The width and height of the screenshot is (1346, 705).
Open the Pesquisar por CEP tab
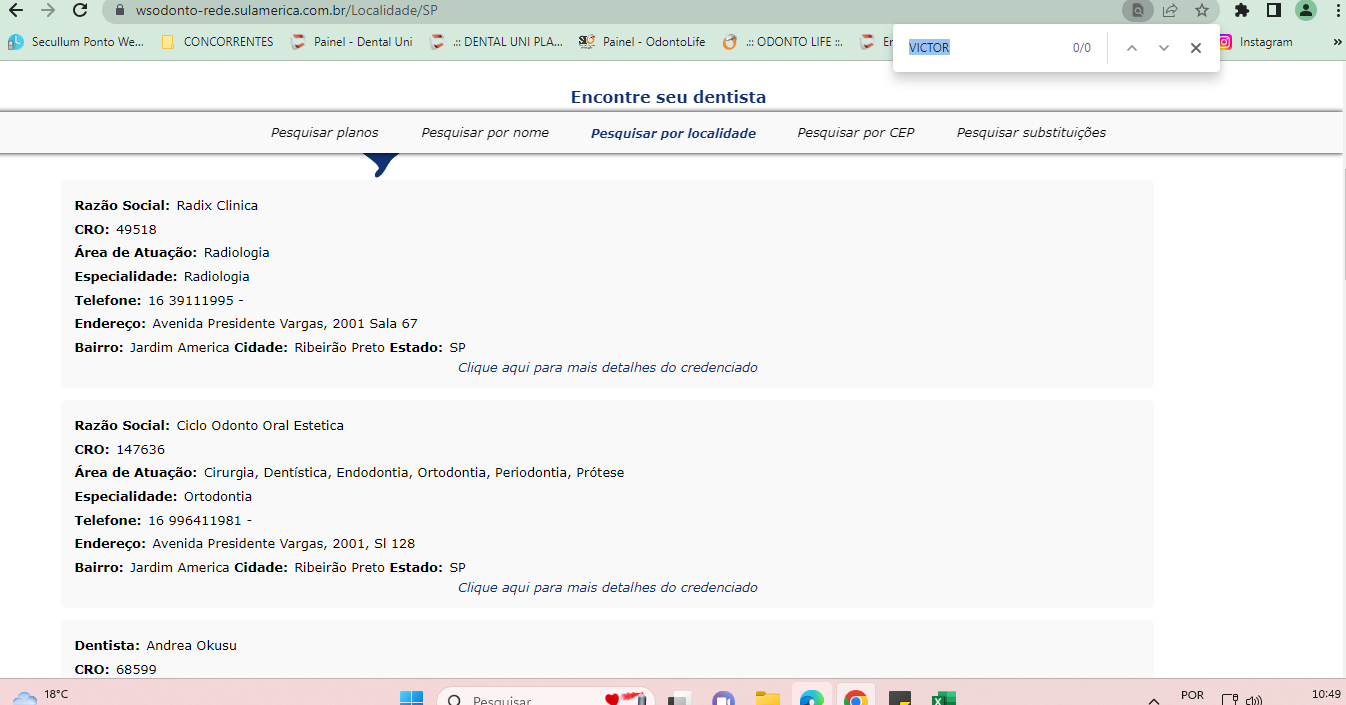tap(856, 132)
